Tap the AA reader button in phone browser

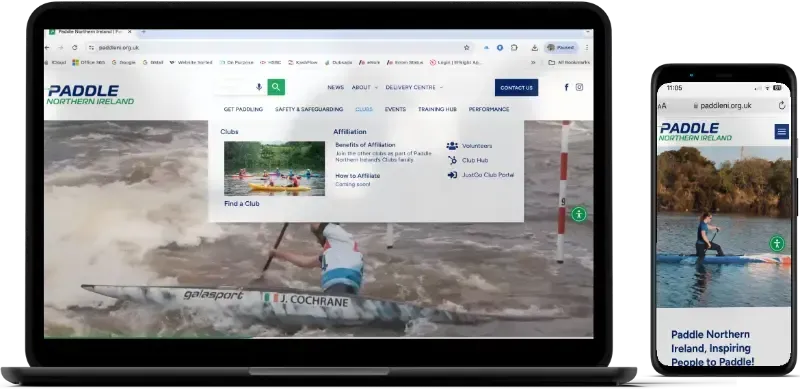[662, 106]
